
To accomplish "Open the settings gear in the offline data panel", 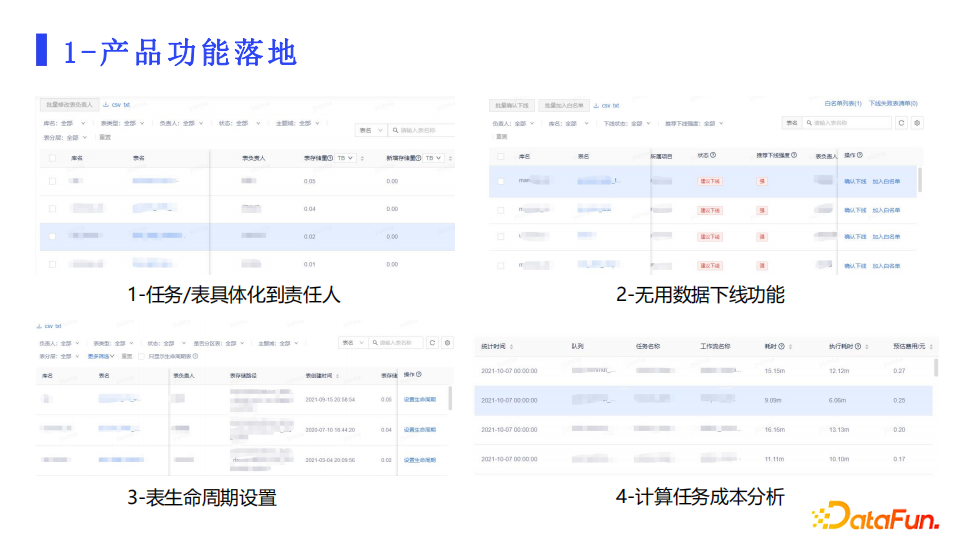I will pos(918,123).
